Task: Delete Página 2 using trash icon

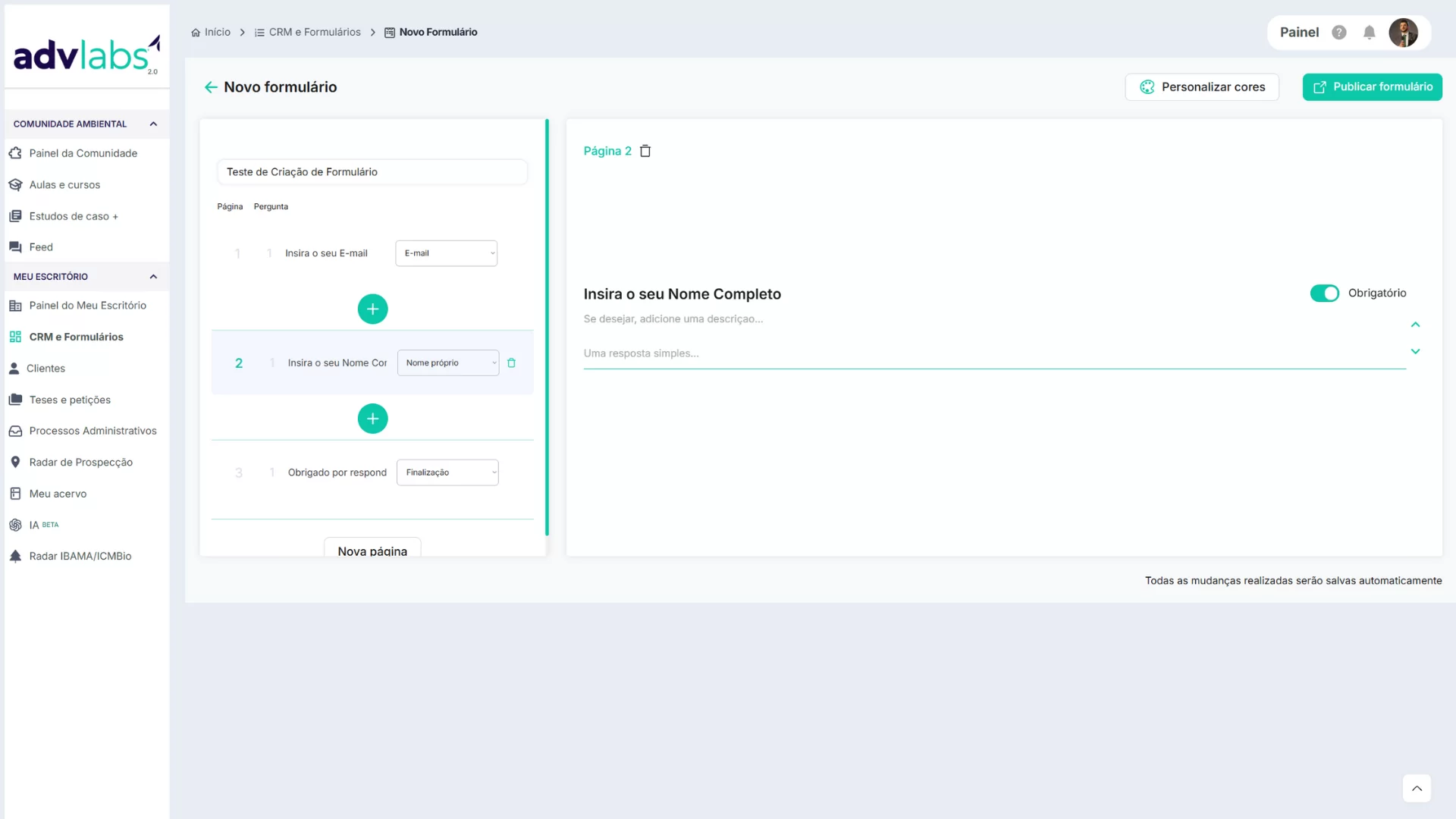Action: pos(645,151)
